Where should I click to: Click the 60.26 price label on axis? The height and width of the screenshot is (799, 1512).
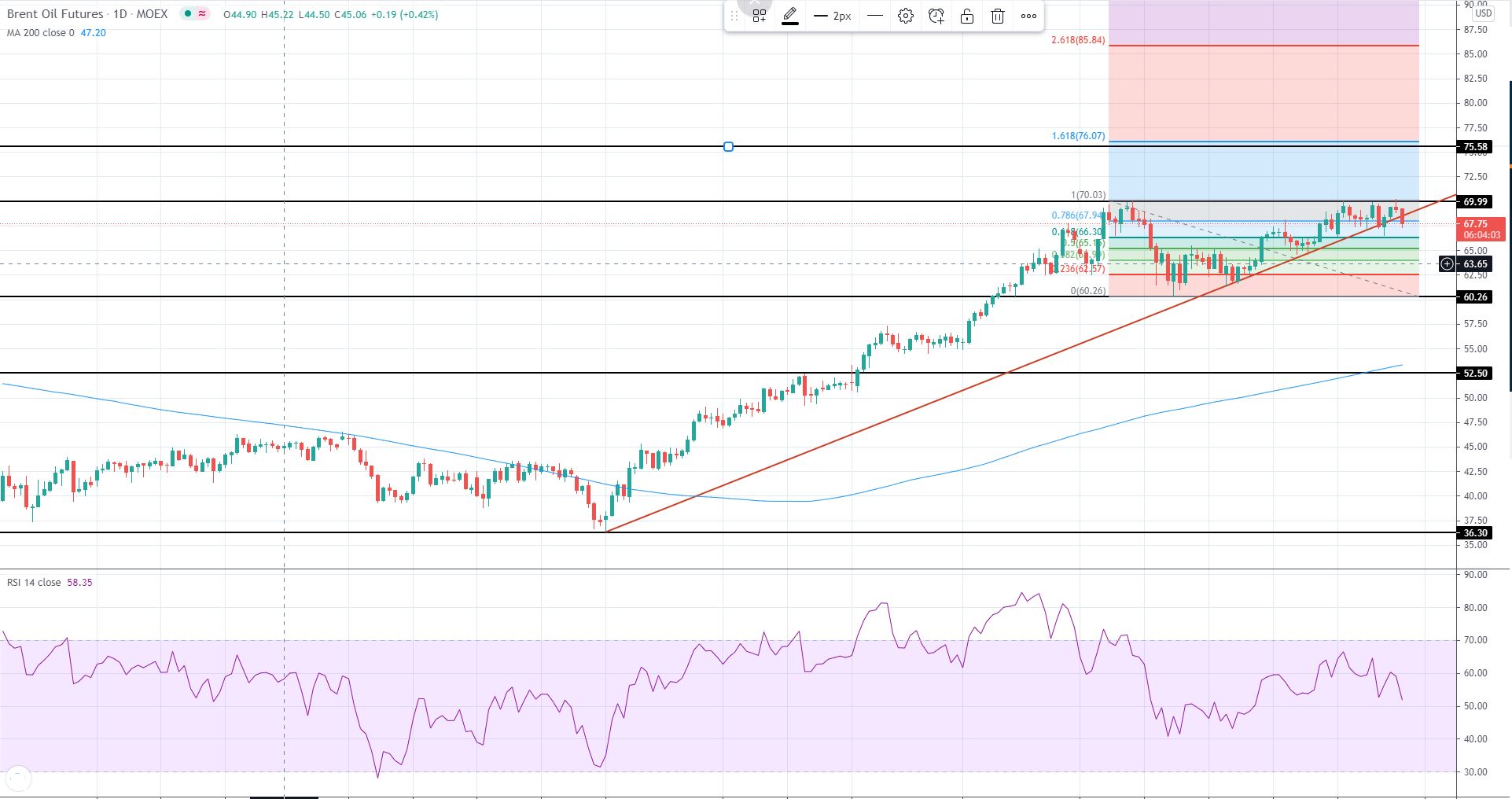1475,297
